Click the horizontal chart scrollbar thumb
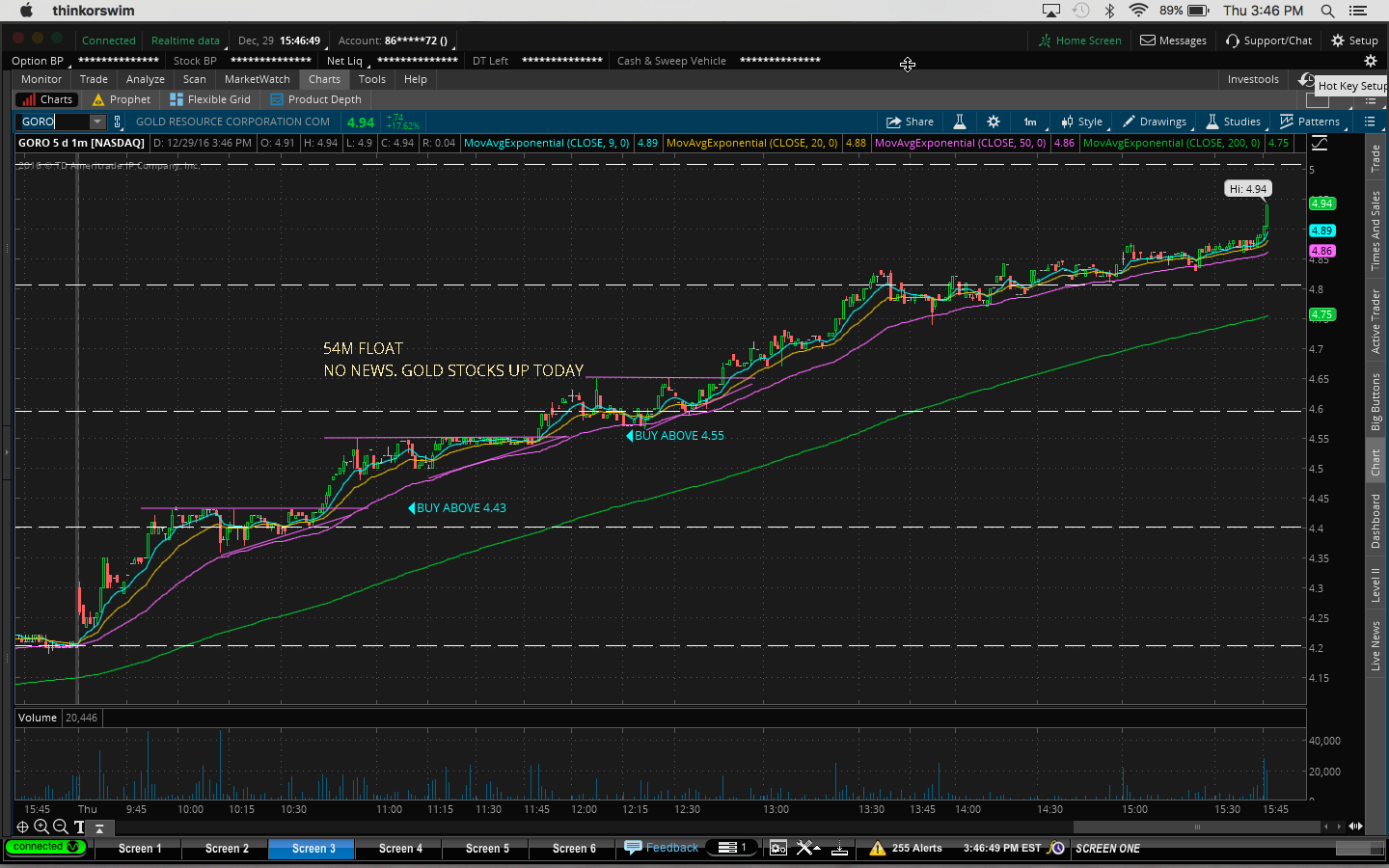 pyautogui.click(x=1196, y=827)
